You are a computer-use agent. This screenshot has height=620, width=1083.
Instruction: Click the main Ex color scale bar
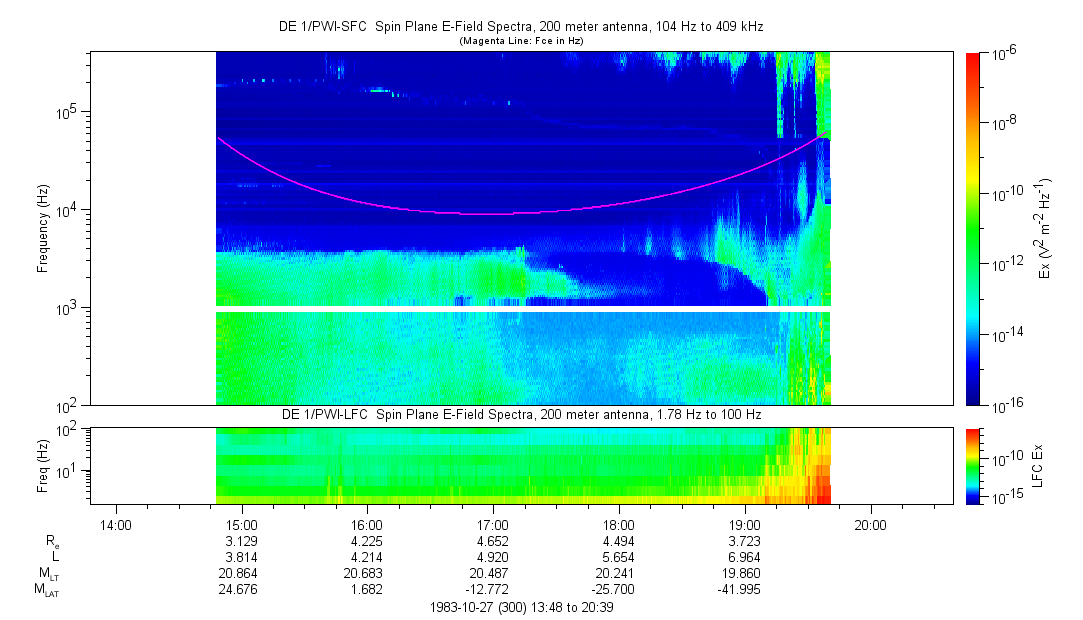coord(972,229)
